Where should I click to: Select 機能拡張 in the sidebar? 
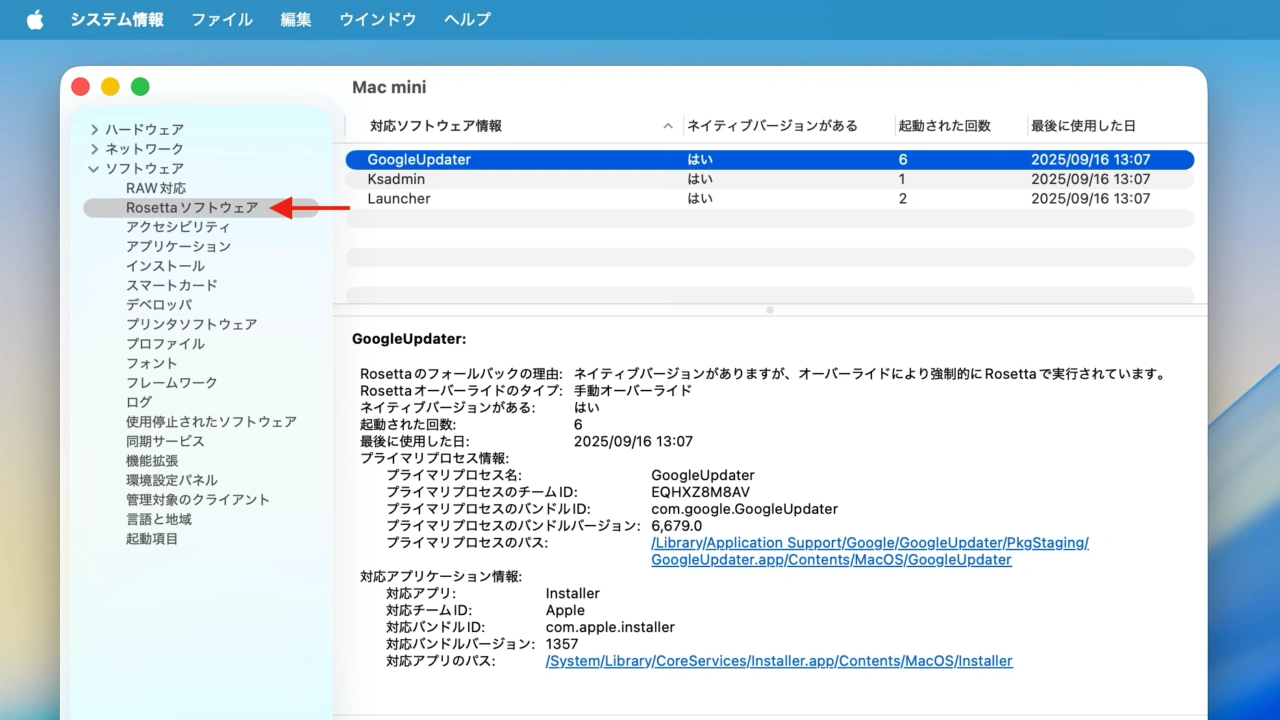(152, 461)
